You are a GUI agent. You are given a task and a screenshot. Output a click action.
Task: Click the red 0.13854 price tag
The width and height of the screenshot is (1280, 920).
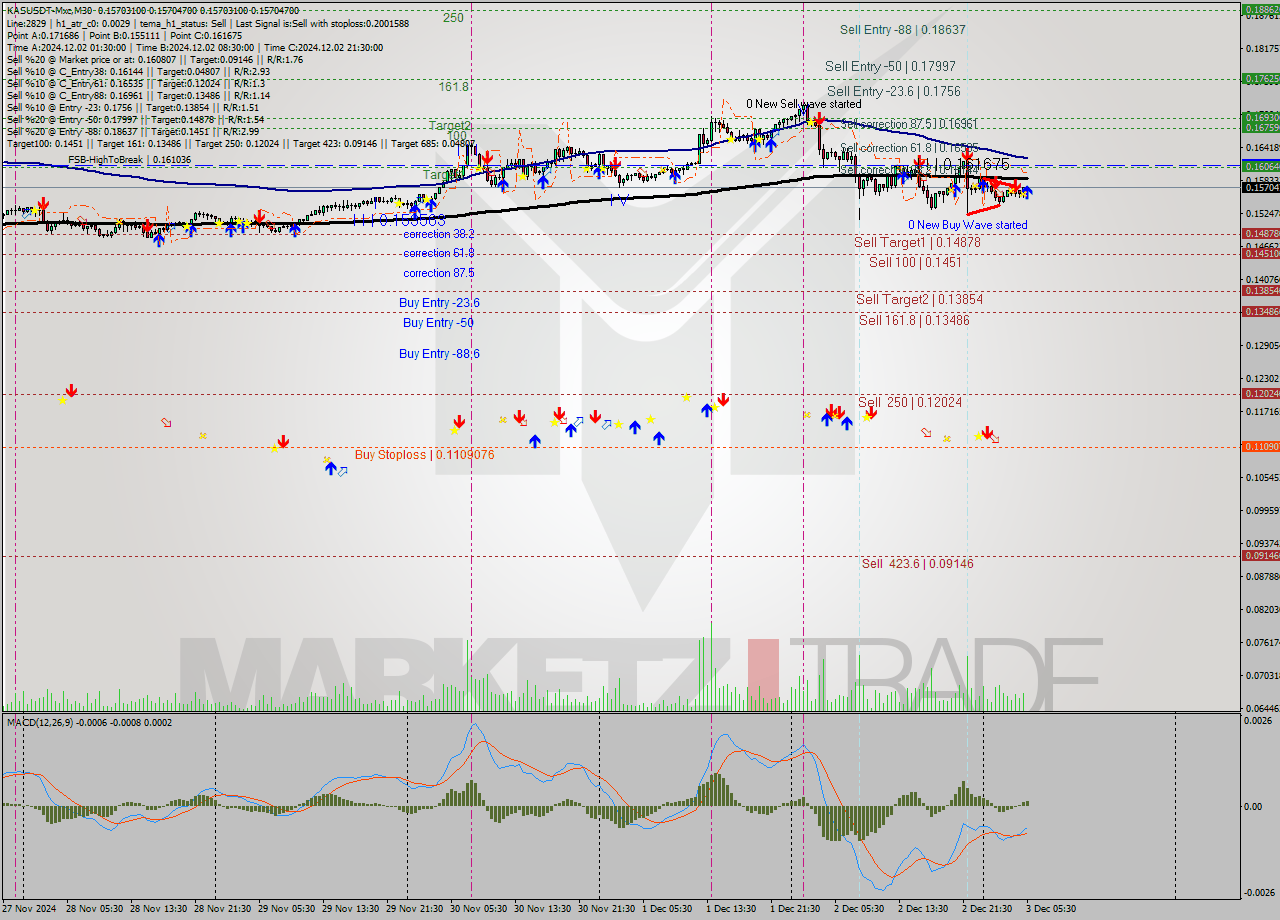pos(1260,290)
